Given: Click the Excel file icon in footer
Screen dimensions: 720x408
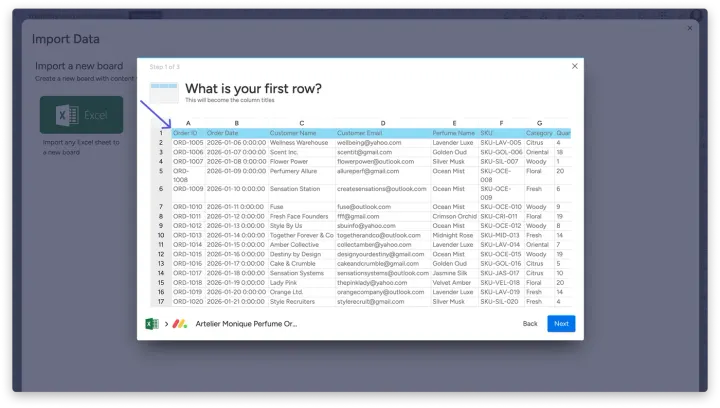Looking at the screenshot, I should [152, 324].
